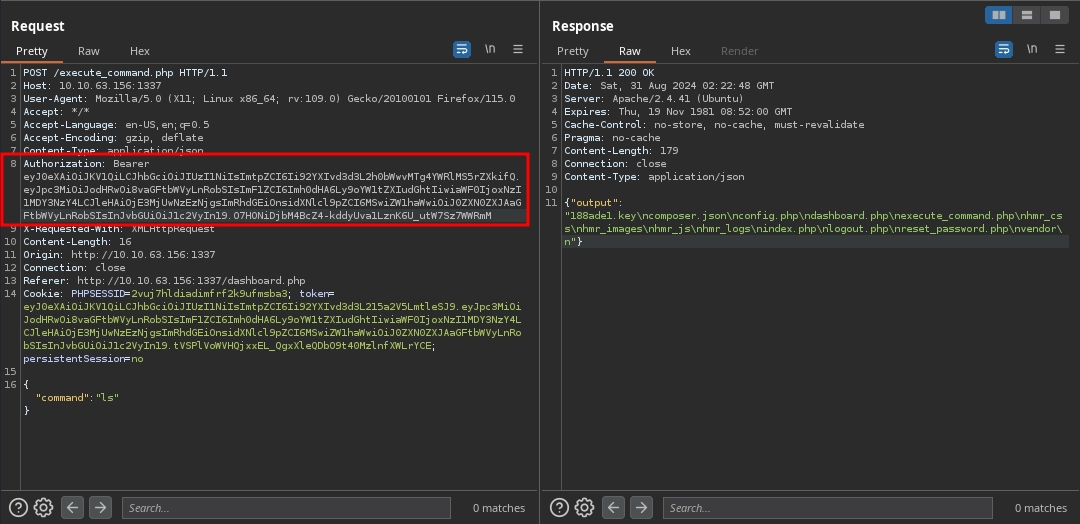
Task: Toggle word wrap in Request panel
Action: (462, 49)
